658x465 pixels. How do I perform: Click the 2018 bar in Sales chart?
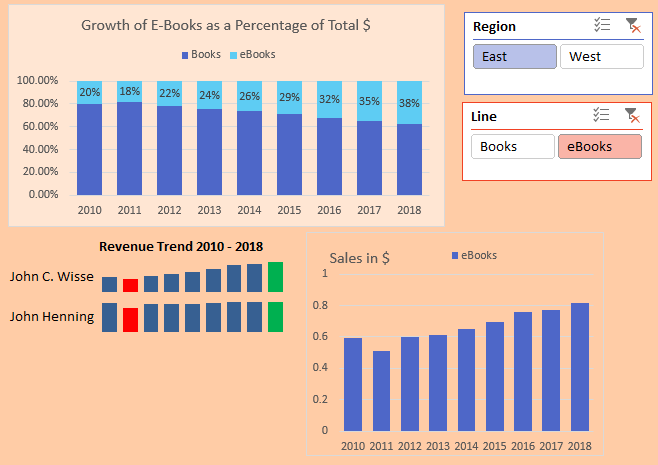pos(580,366)
